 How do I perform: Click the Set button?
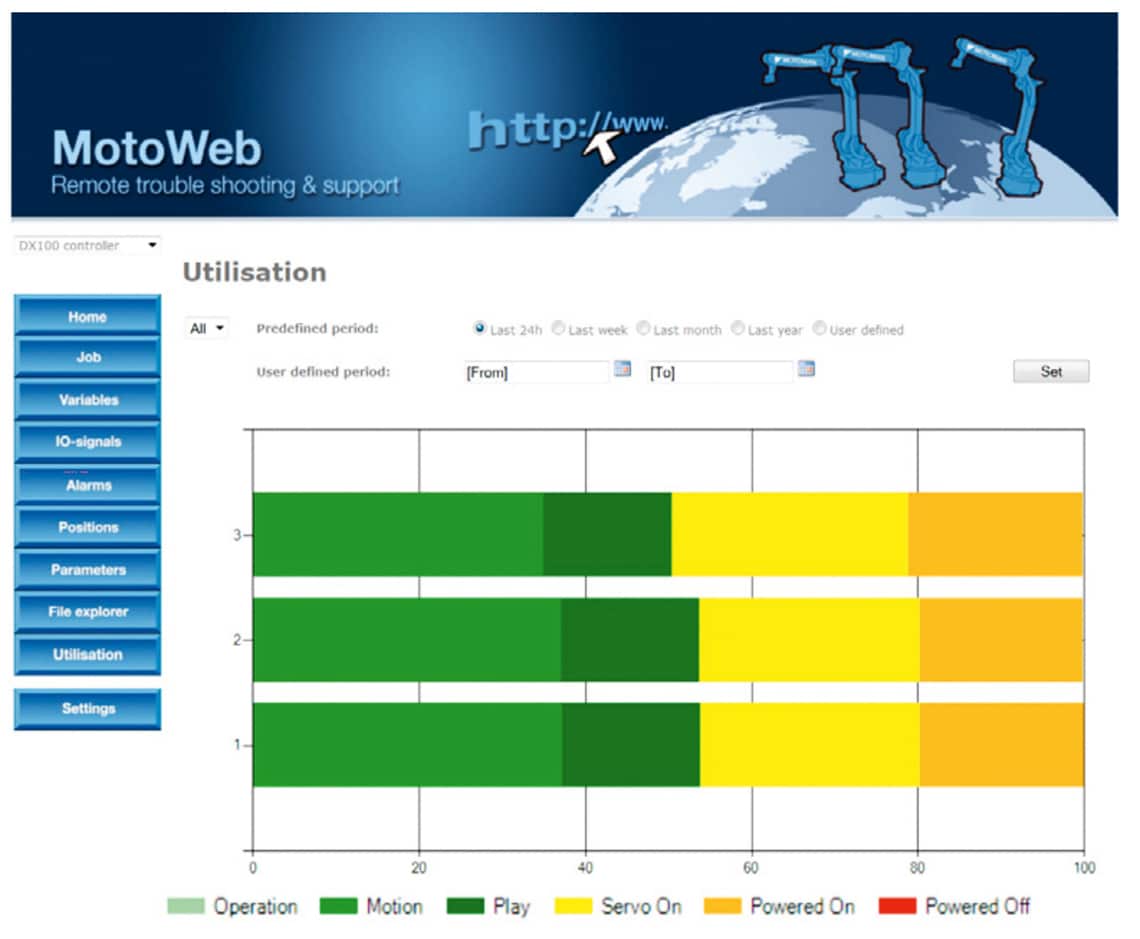1051,372
